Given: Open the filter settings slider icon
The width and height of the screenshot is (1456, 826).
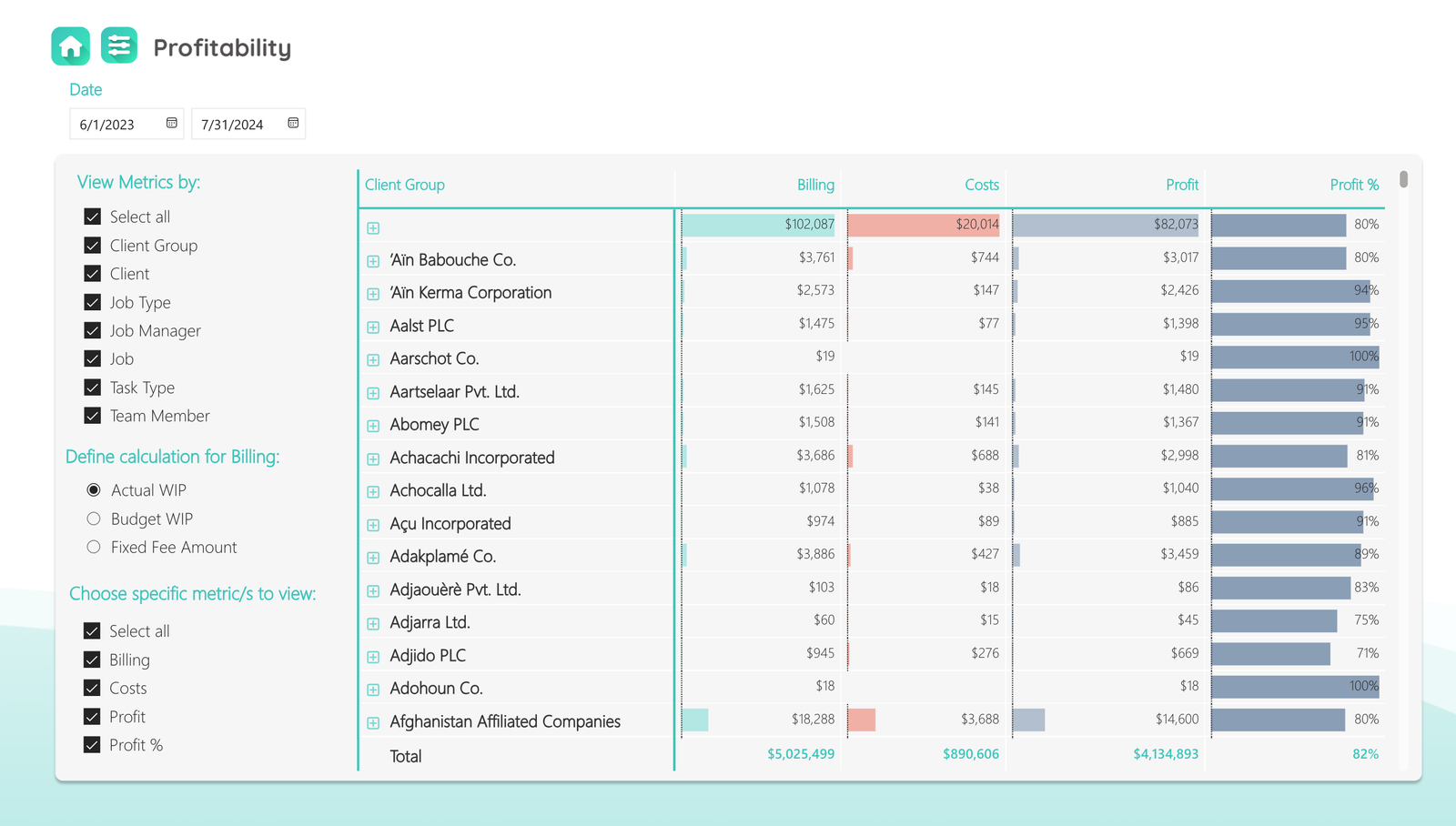Looking at the screenshot, I should click(119, 46).
